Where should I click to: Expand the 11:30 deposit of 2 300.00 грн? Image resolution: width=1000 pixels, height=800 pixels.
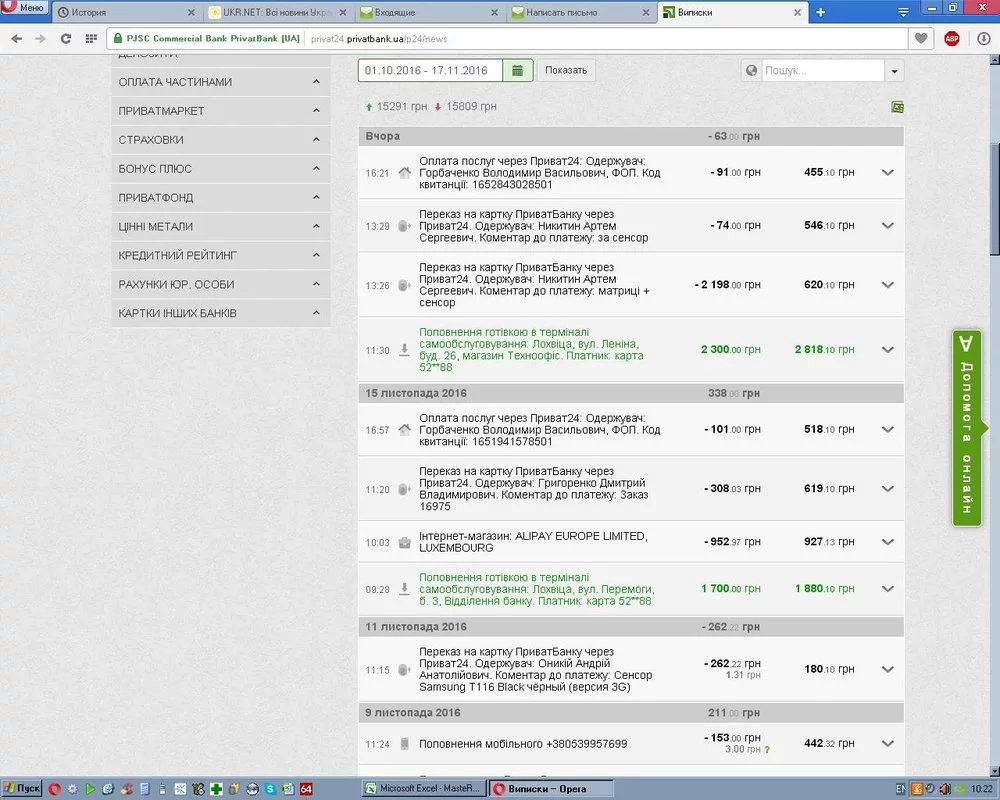(x=888, y=350)
